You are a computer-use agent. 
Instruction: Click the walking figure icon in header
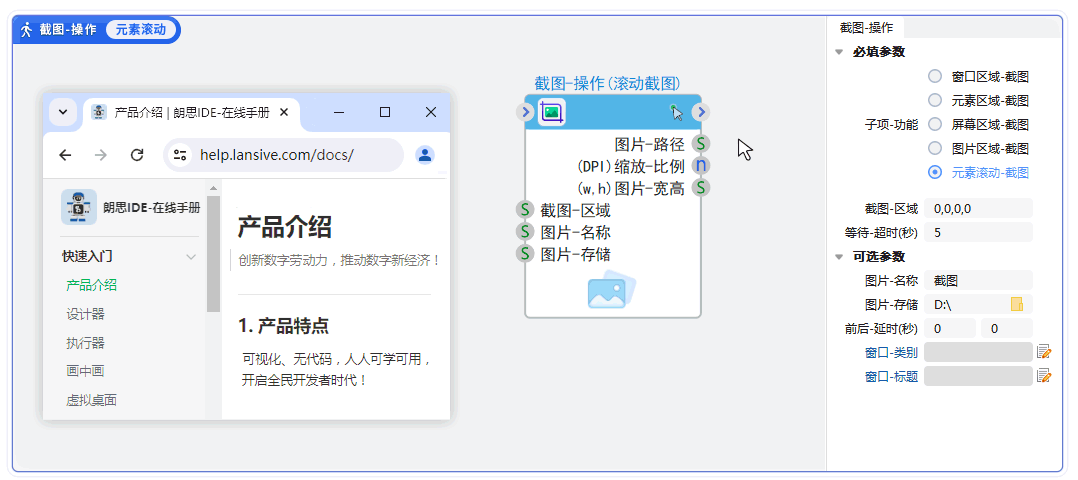pos(27,30)
